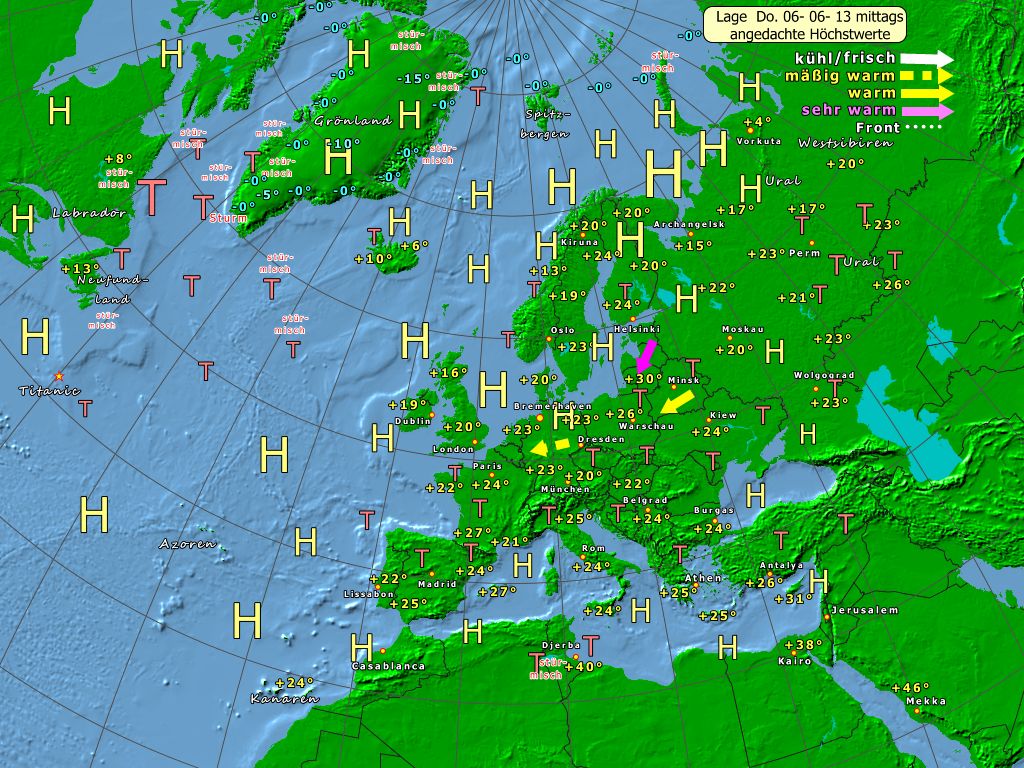Click the 'Djerba' label
This screenshot has height=768, width=1024.
click(561, 645)
